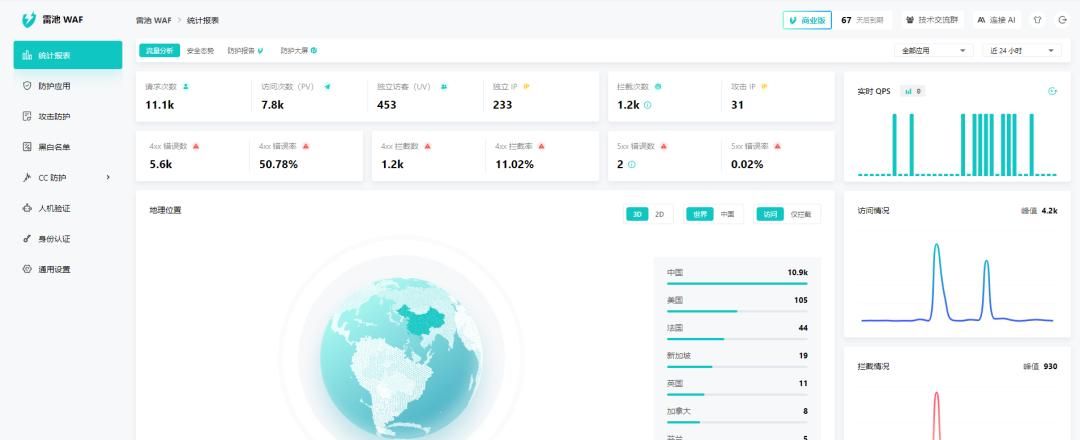Click the refresh icon on 实时 QPS card
This screenshot has width=1080, height=440.
click(1052, 91)
